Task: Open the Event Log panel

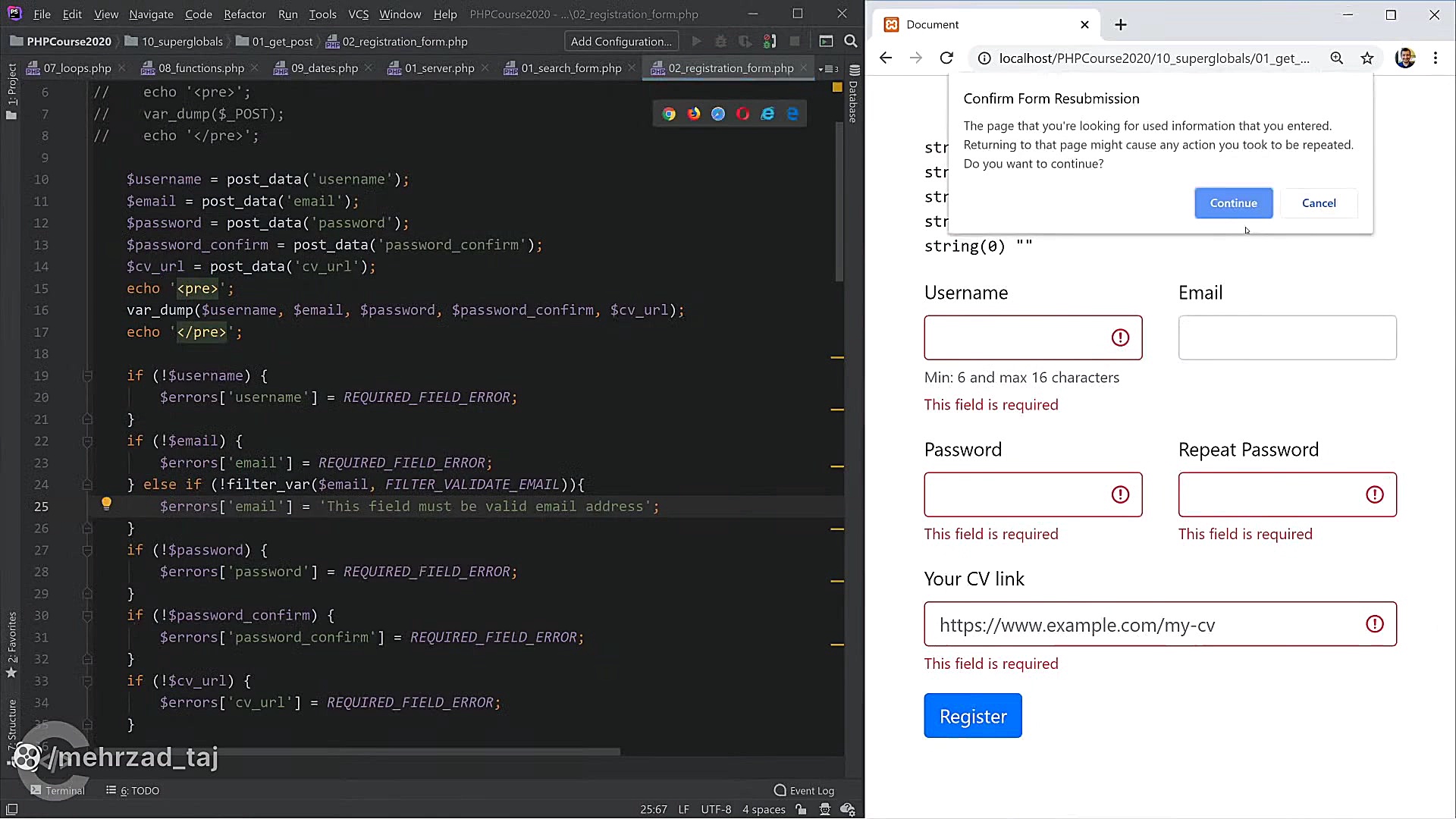Action: tap(804, 790)
